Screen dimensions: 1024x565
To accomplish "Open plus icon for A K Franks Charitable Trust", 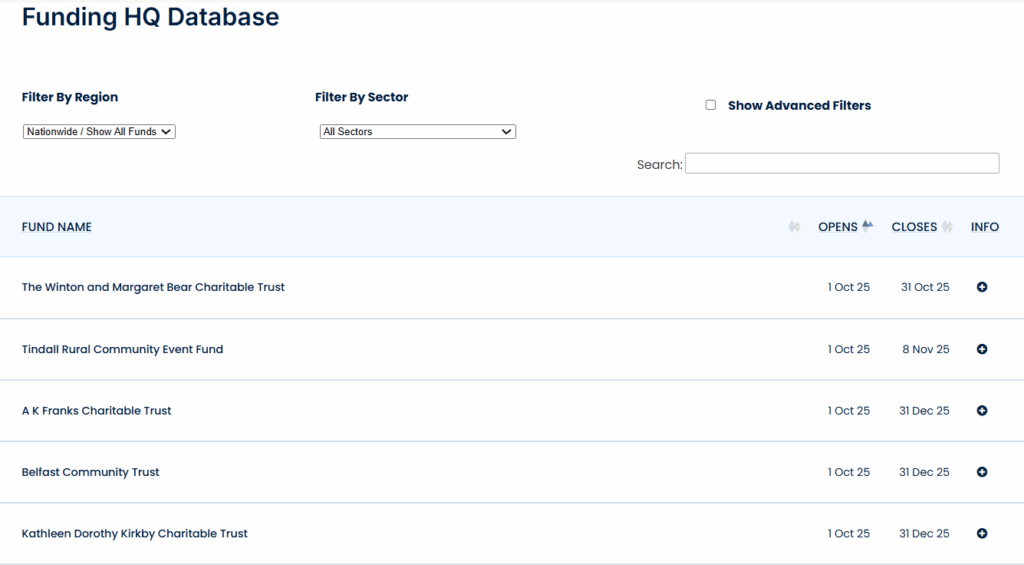I will click(981, 411).
